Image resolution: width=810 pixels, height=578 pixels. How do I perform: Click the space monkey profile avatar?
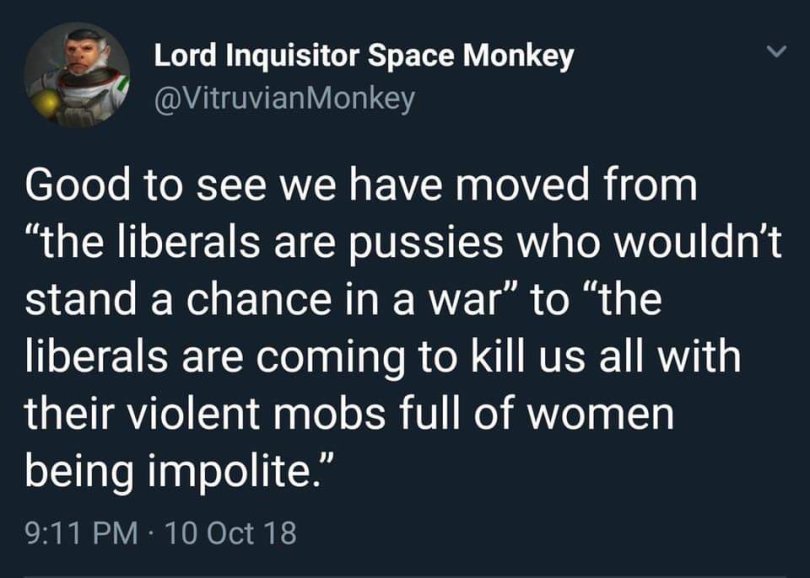tap(77, 77)
